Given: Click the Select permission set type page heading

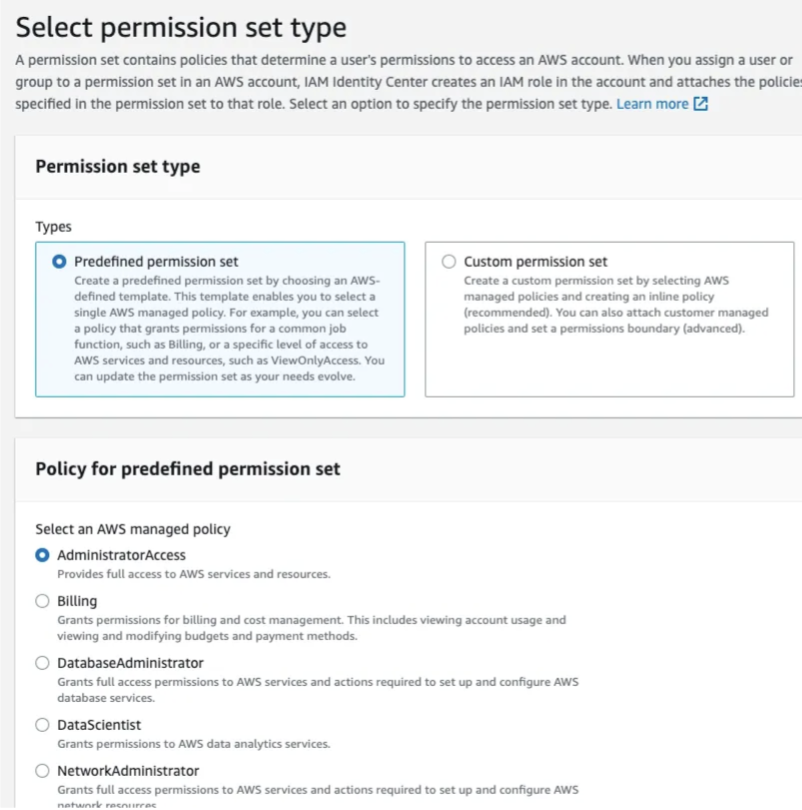Looking at the screenshot, I should 182,27.
